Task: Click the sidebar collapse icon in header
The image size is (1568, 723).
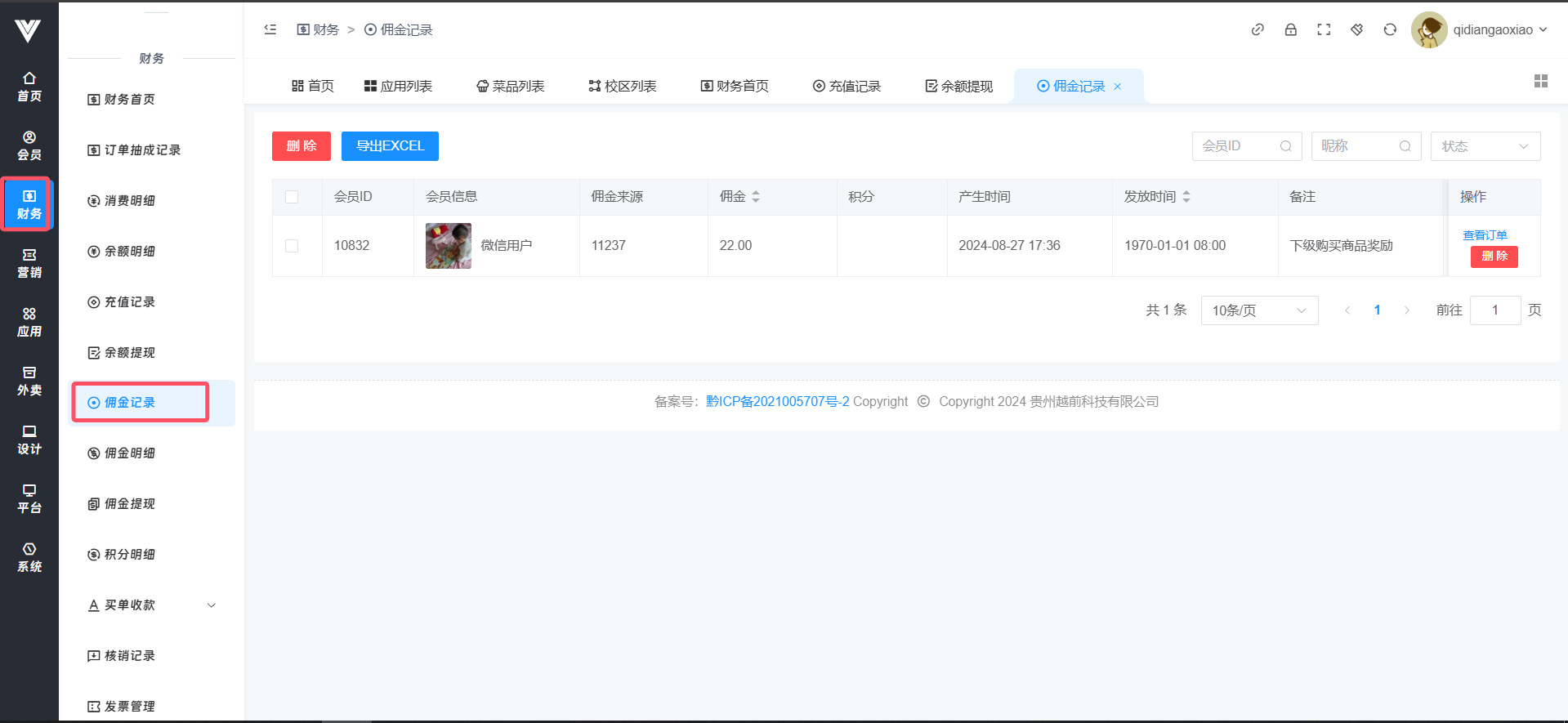Action: tap(270, 29)
